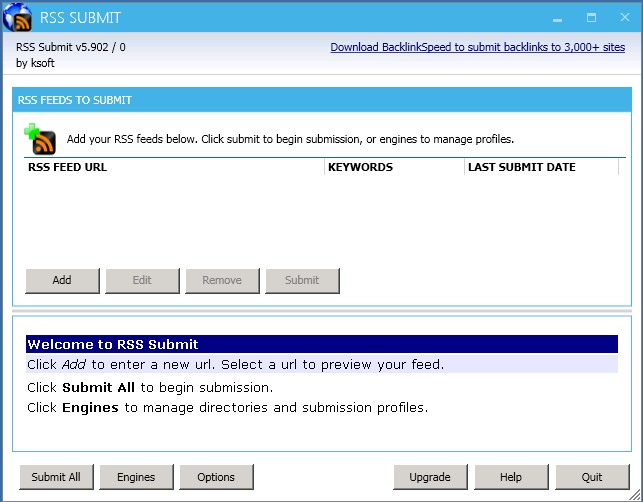Click the RSS Submit globe app icon
Viewport: 643px width, 502px height.
coord(17,17)
